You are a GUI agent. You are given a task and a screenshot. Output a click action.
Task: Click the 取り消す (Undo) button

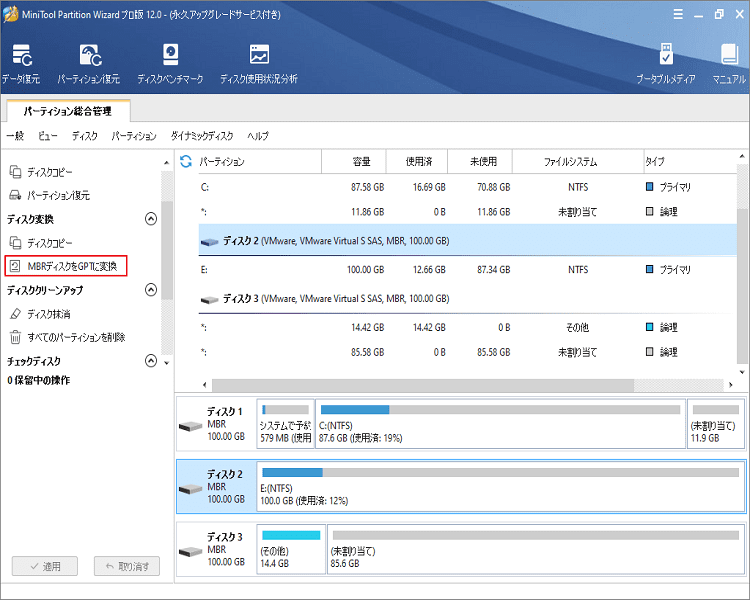click(127, 567)
